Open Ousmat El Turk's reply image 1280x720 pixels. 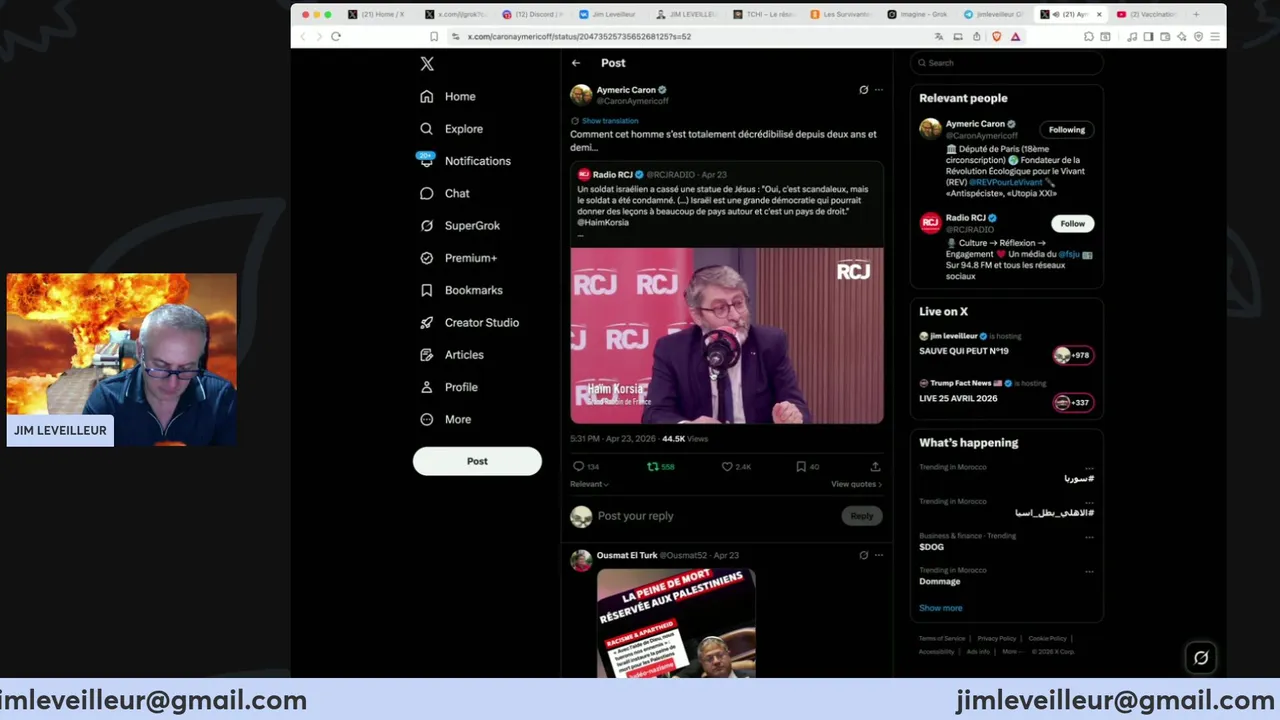[x=676, y=624]
